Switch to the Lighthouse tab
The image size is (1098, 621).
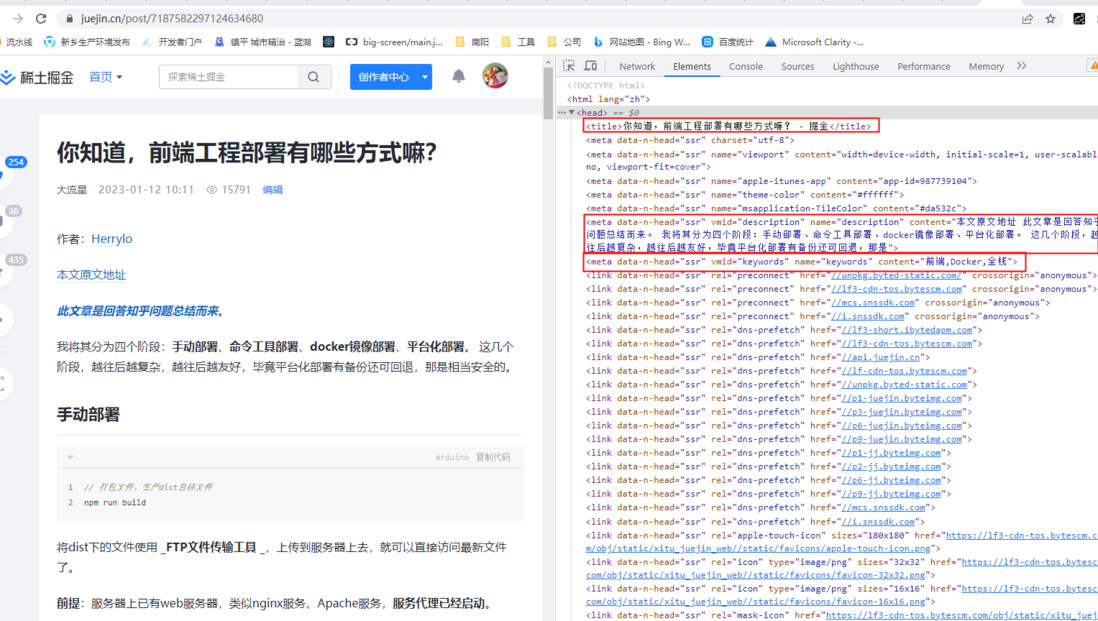click(x=856, y=67)
